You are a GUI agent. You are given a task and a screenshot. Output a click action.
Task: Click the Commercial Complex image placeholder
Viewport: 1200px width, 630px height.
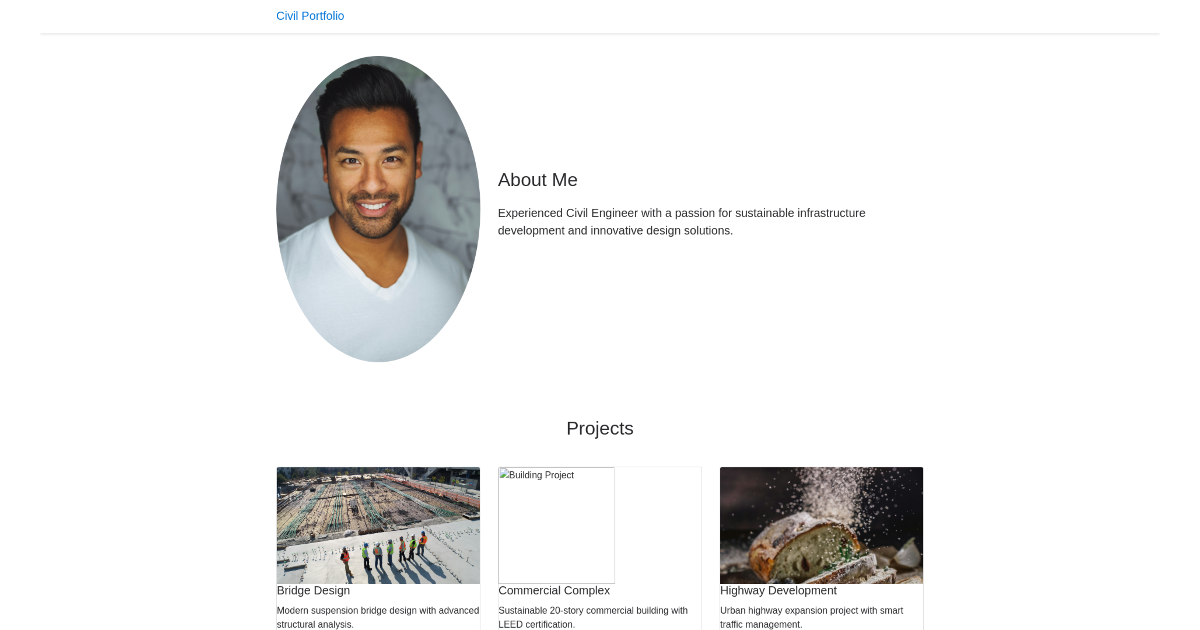click(x=556, y=525)
